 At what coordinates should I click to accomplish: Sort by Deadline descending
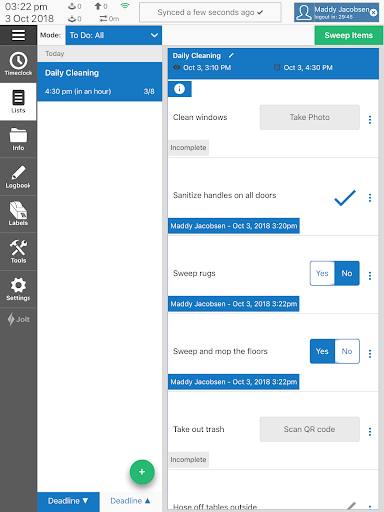[x=68, y=501]
